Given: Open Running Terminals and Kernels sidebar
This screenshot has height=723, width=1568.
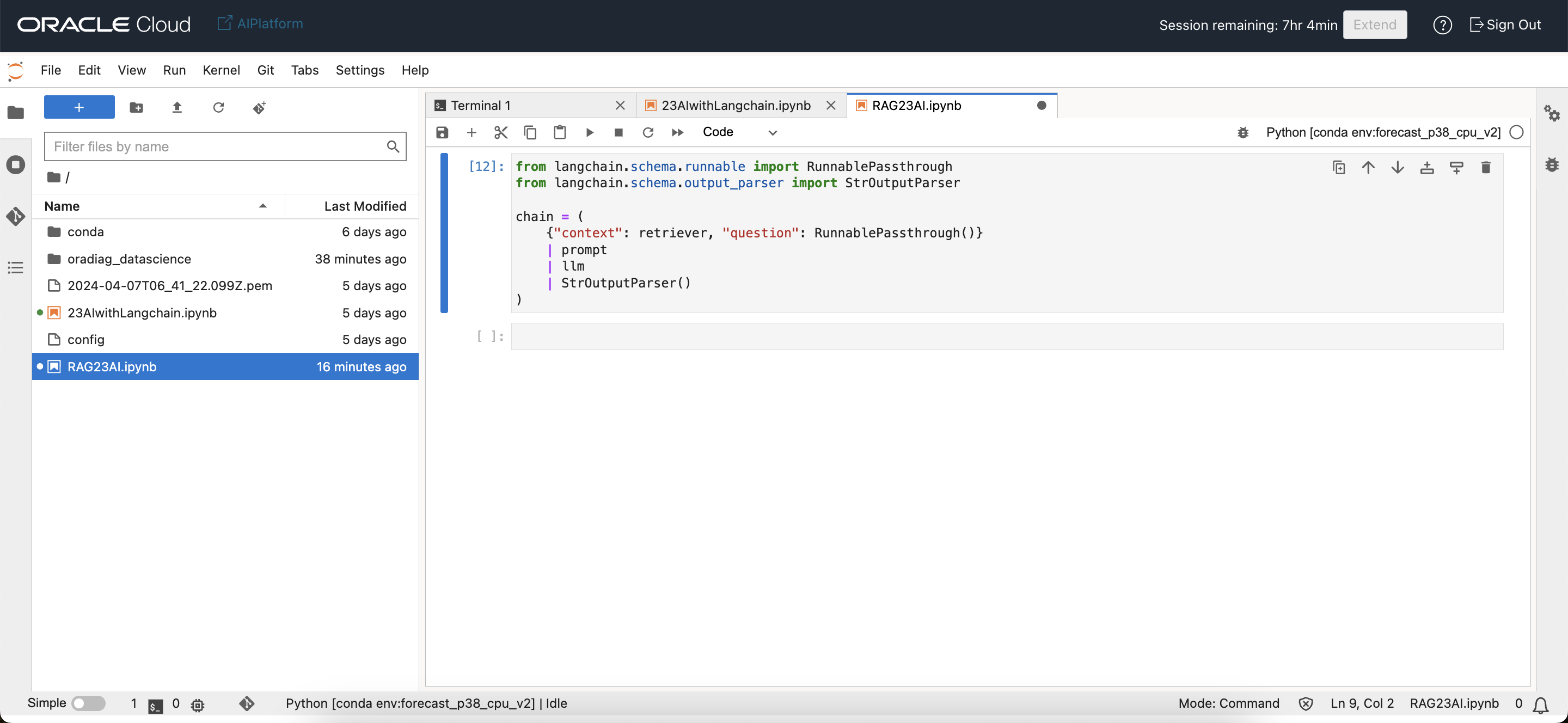Looking at the screenshot, I should [15, 164].
